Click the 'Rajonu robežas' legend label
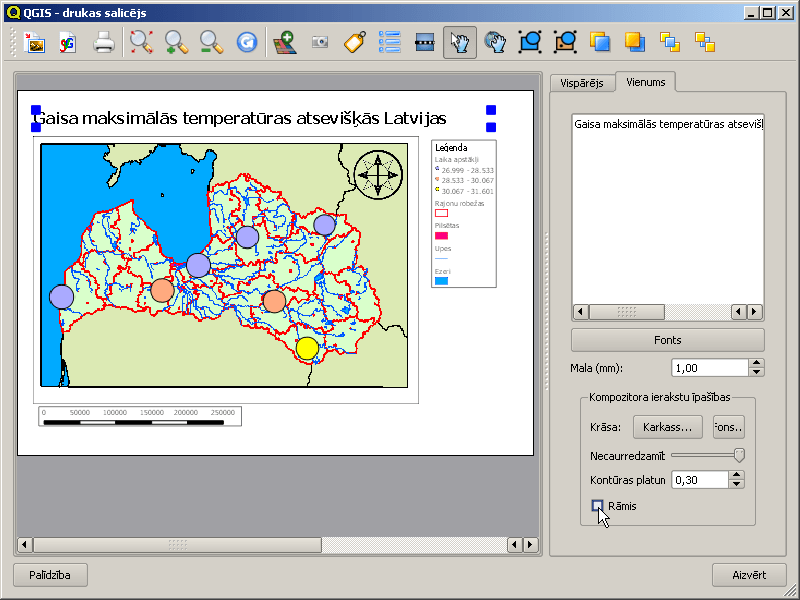The image size is (800, 600). pyautogui.click(x=460, y=203)
